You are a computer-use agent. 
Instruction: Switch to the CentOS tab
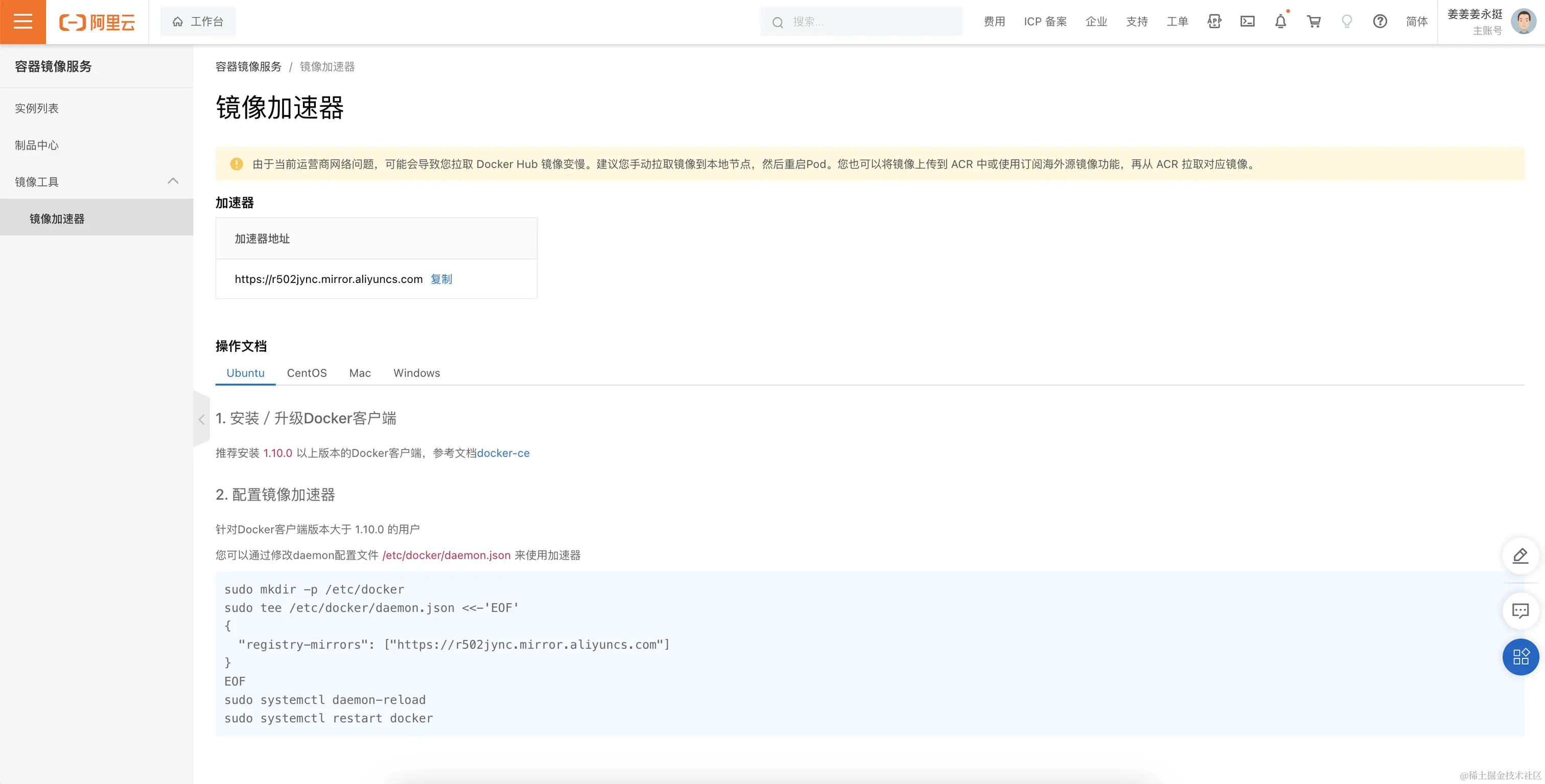click(307, 373)
